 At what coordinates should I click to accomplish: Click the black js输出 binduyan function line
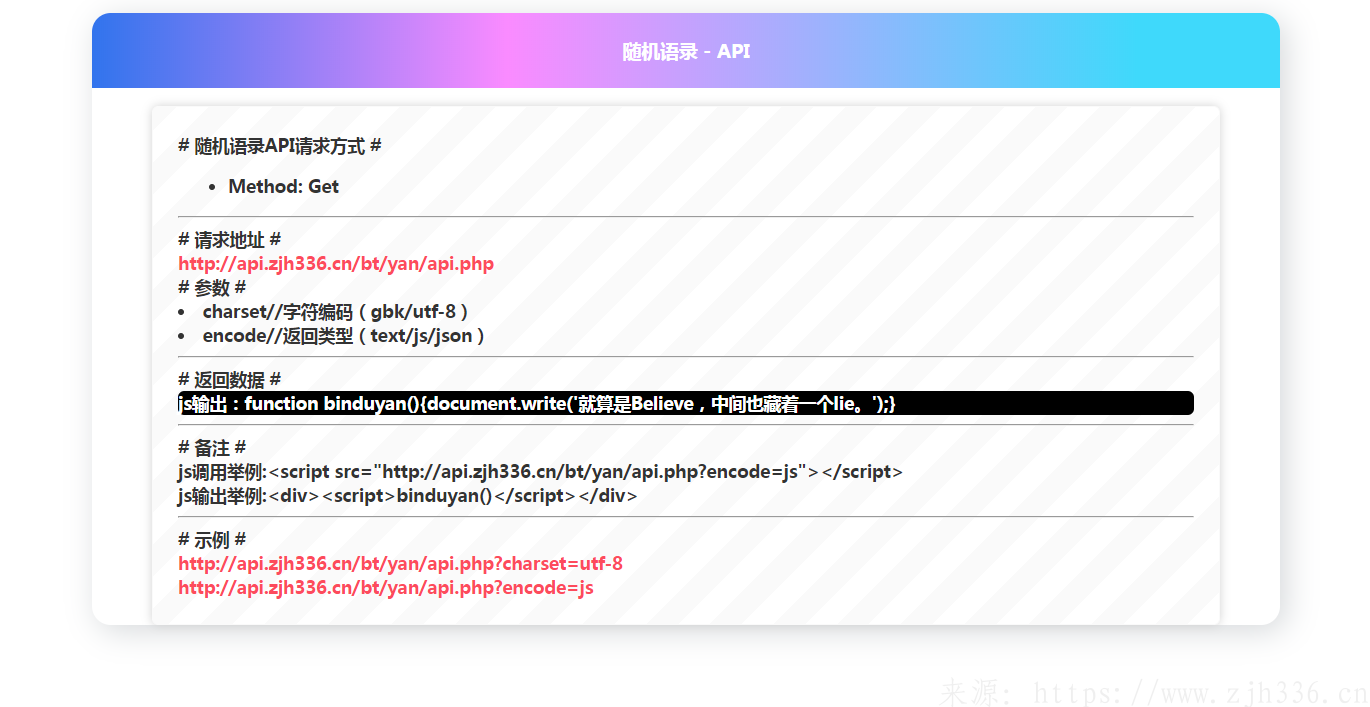tap(686, 403)
